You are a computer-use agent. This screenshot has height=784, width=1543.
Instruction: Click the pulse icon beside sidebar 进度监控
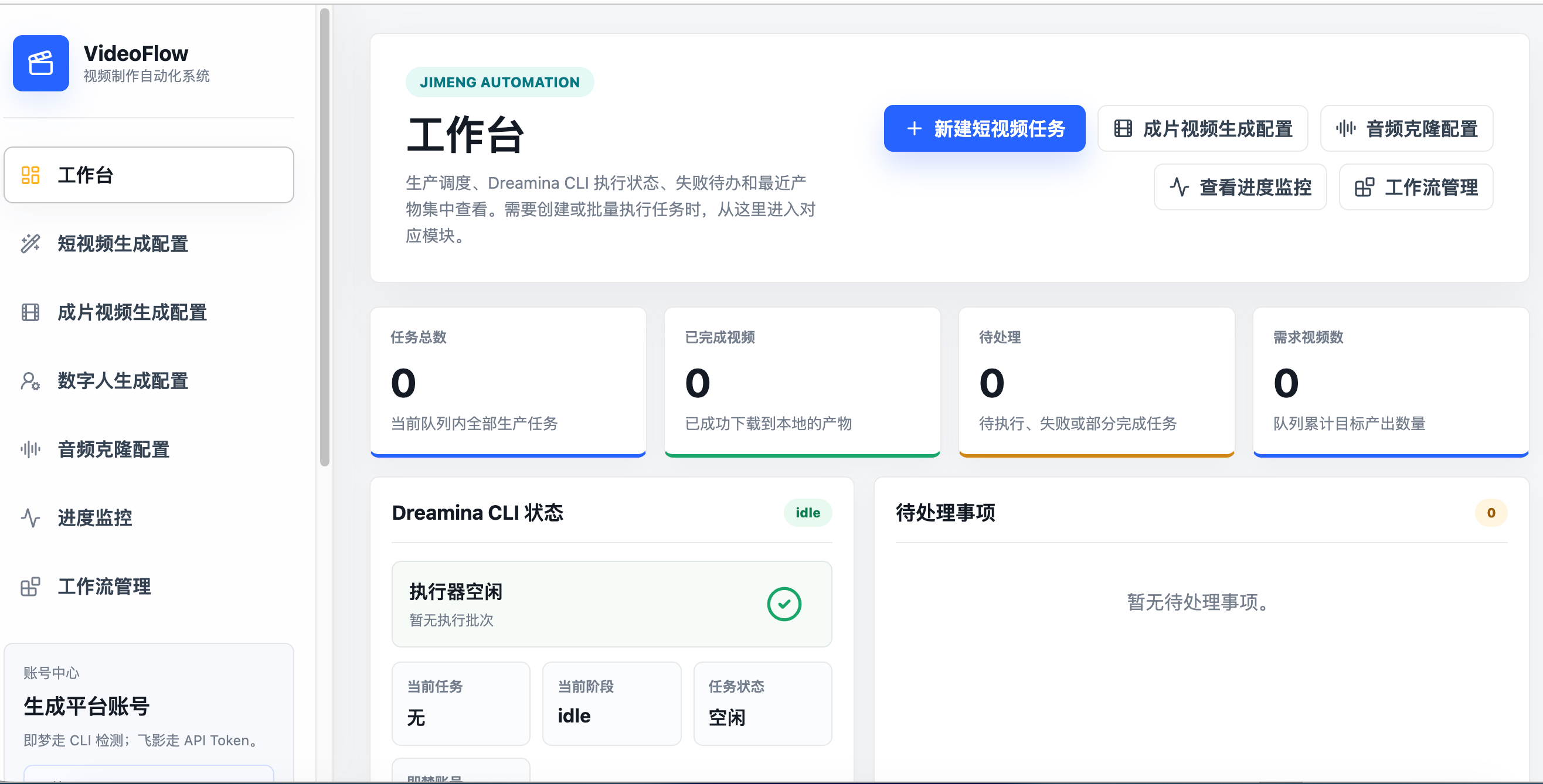(30, 517)
